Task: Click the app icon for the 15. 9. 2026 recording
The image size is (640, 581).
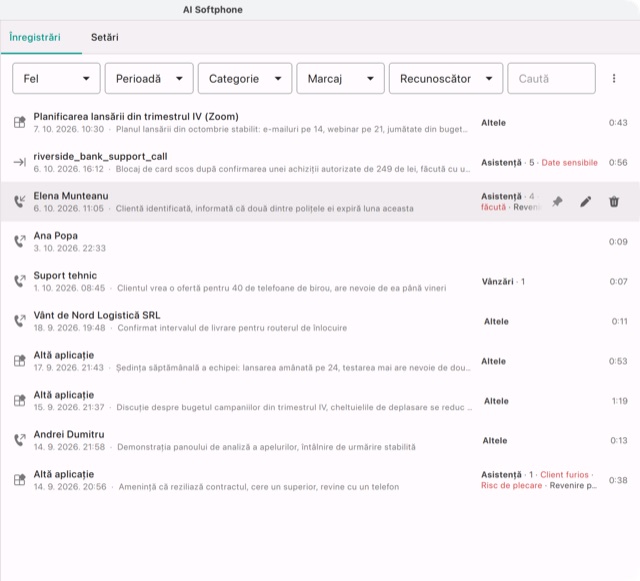Action: coord(20,401)
